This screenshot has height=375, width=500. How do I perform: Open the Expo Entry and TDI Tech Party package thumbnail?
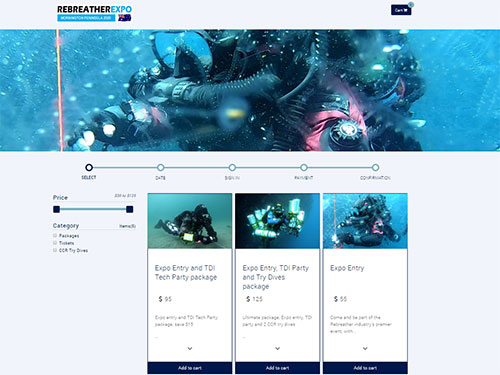[190, 221]
